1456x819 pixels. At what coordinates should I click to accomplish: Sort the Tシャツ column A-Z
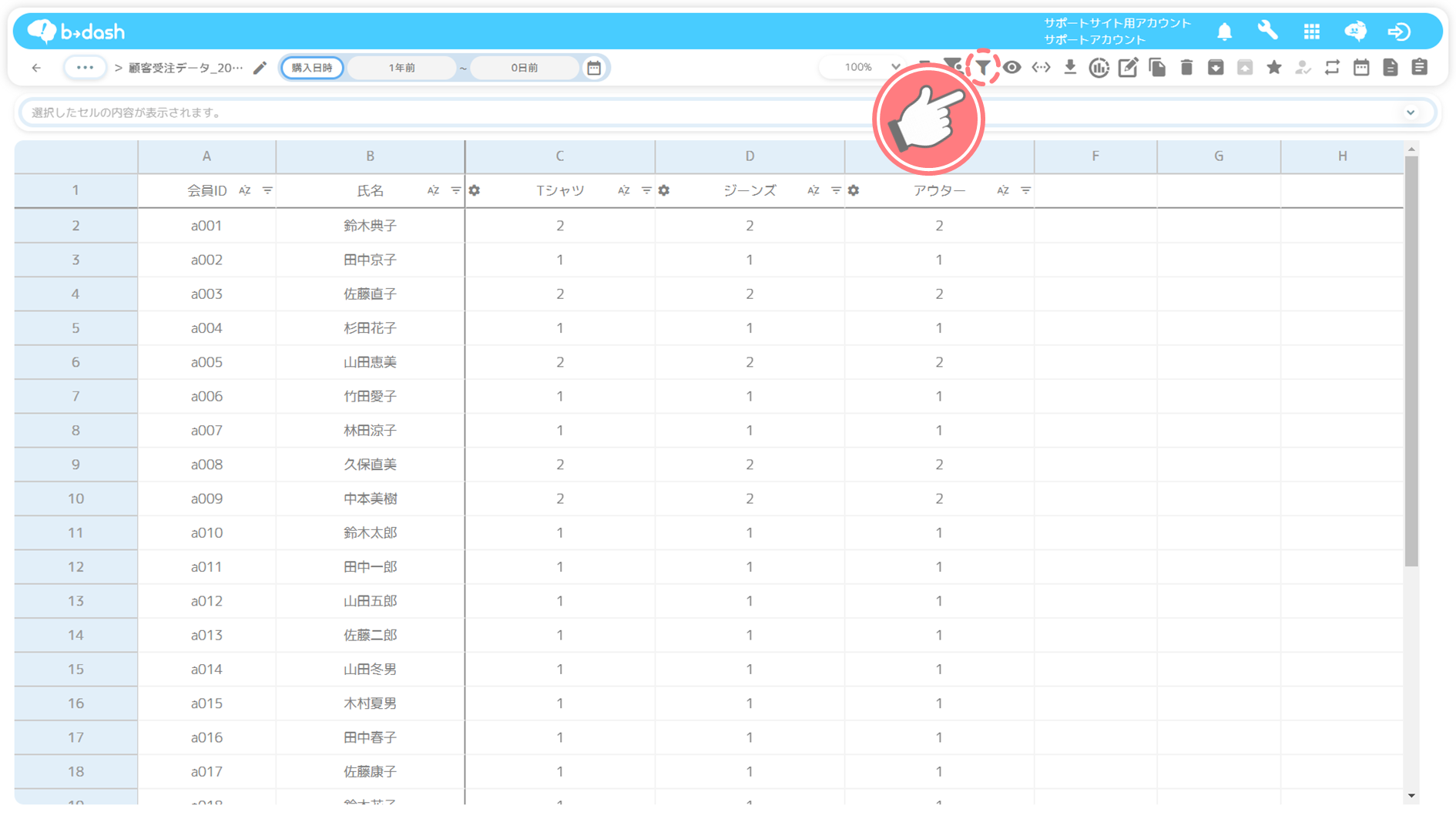coord(624,191)
